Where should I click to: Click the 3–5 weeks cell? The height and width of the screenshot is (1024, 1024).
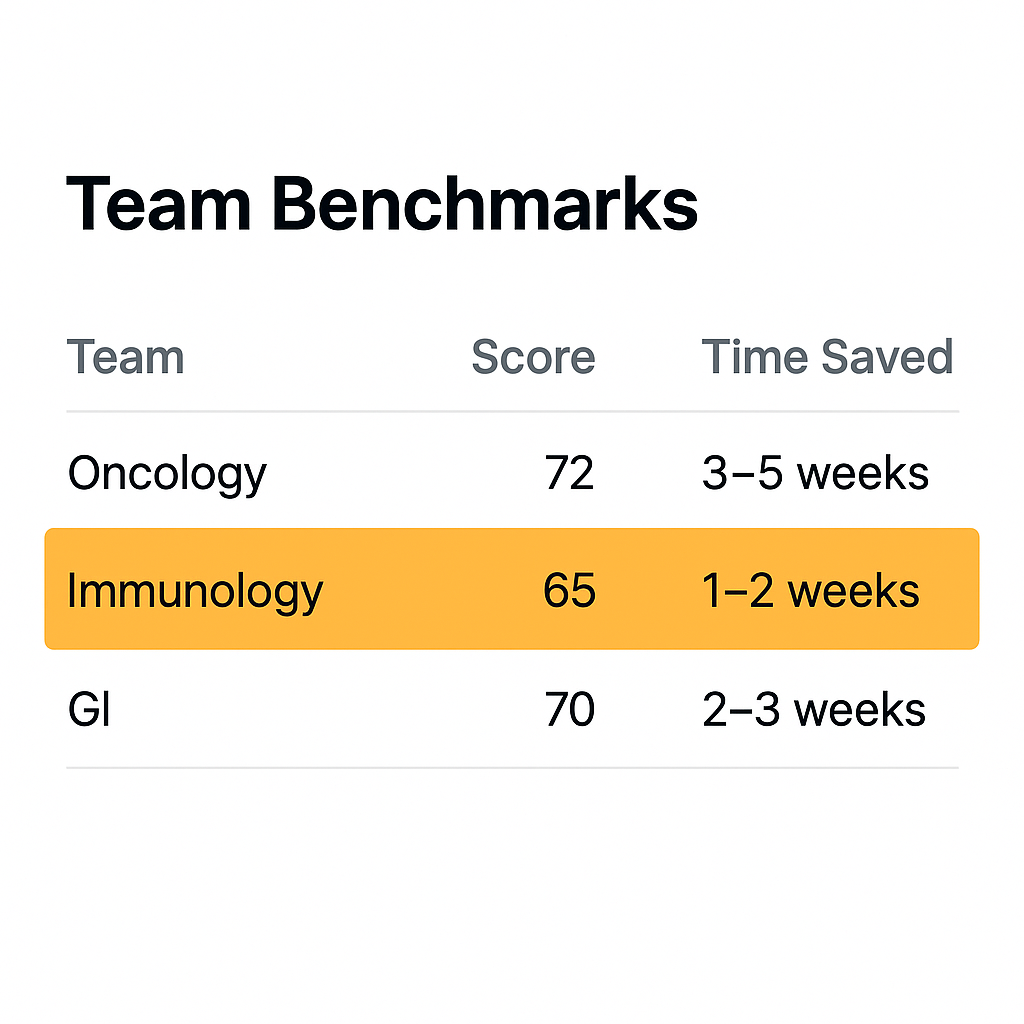pos(815,473)
